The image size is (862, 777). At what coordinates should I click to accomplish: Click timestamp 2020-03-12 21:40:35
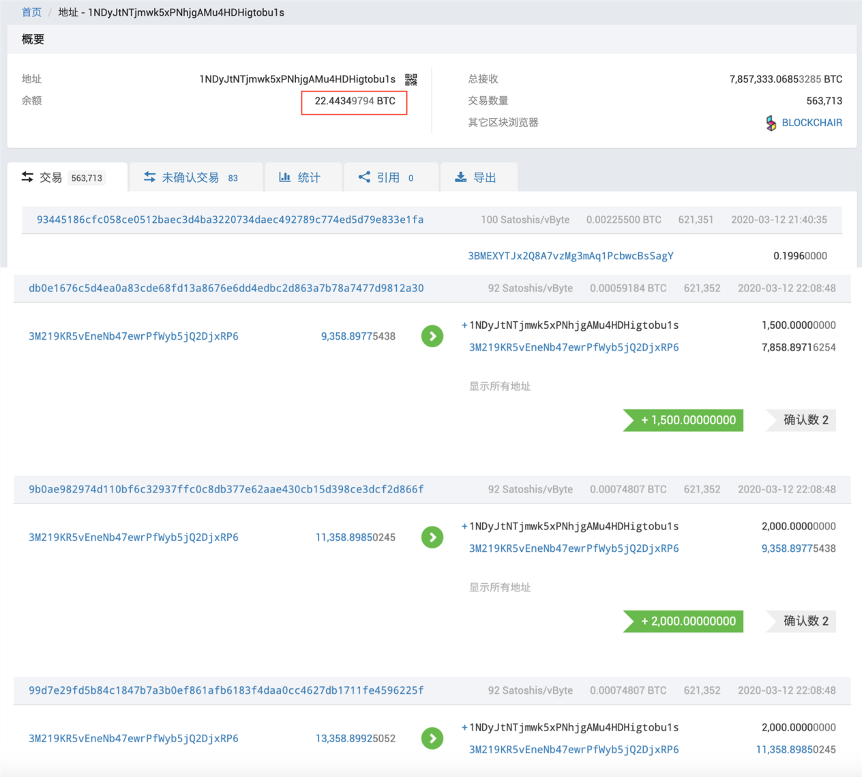pos(779,220)
